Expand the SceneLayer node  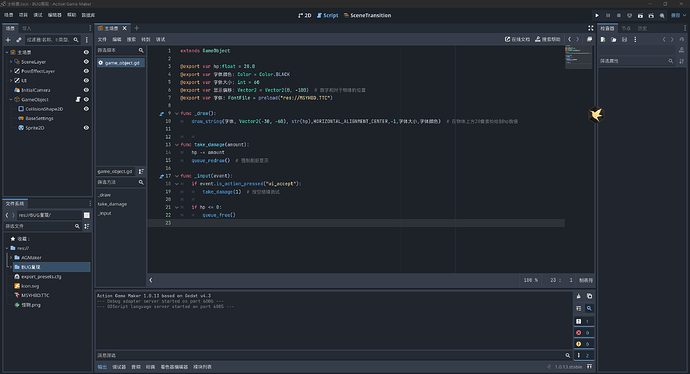pos(11,62)
